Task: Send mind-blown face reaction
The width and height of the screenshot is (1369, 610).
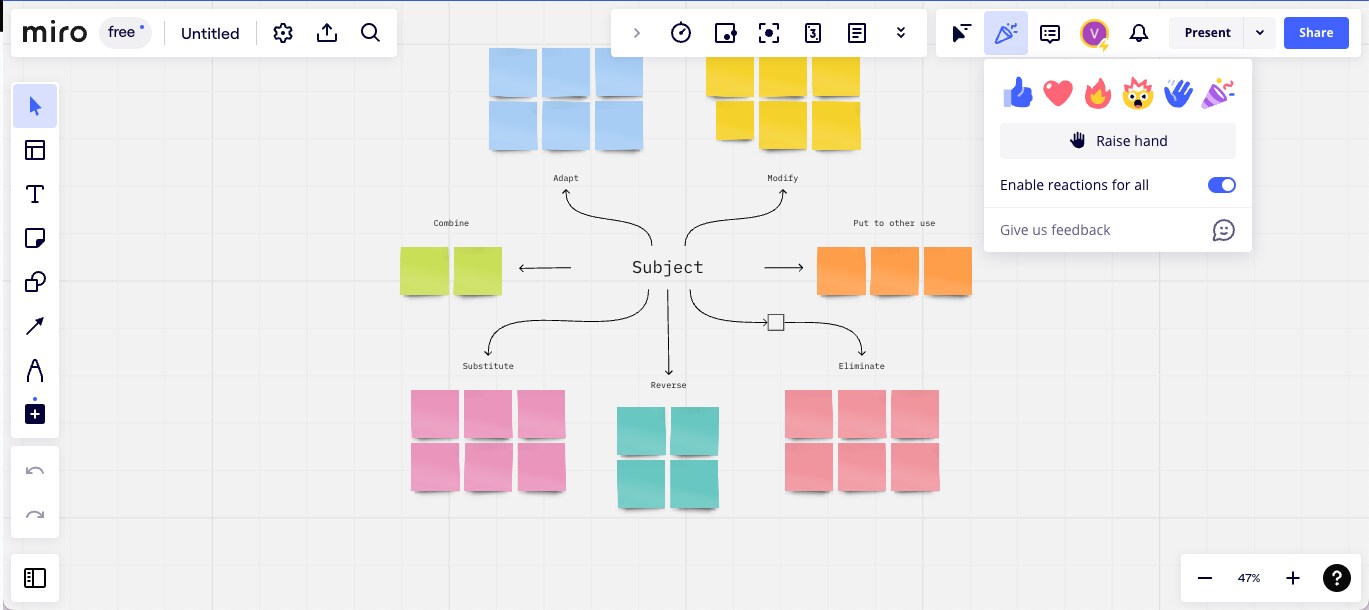Action: coord(1138,93)
